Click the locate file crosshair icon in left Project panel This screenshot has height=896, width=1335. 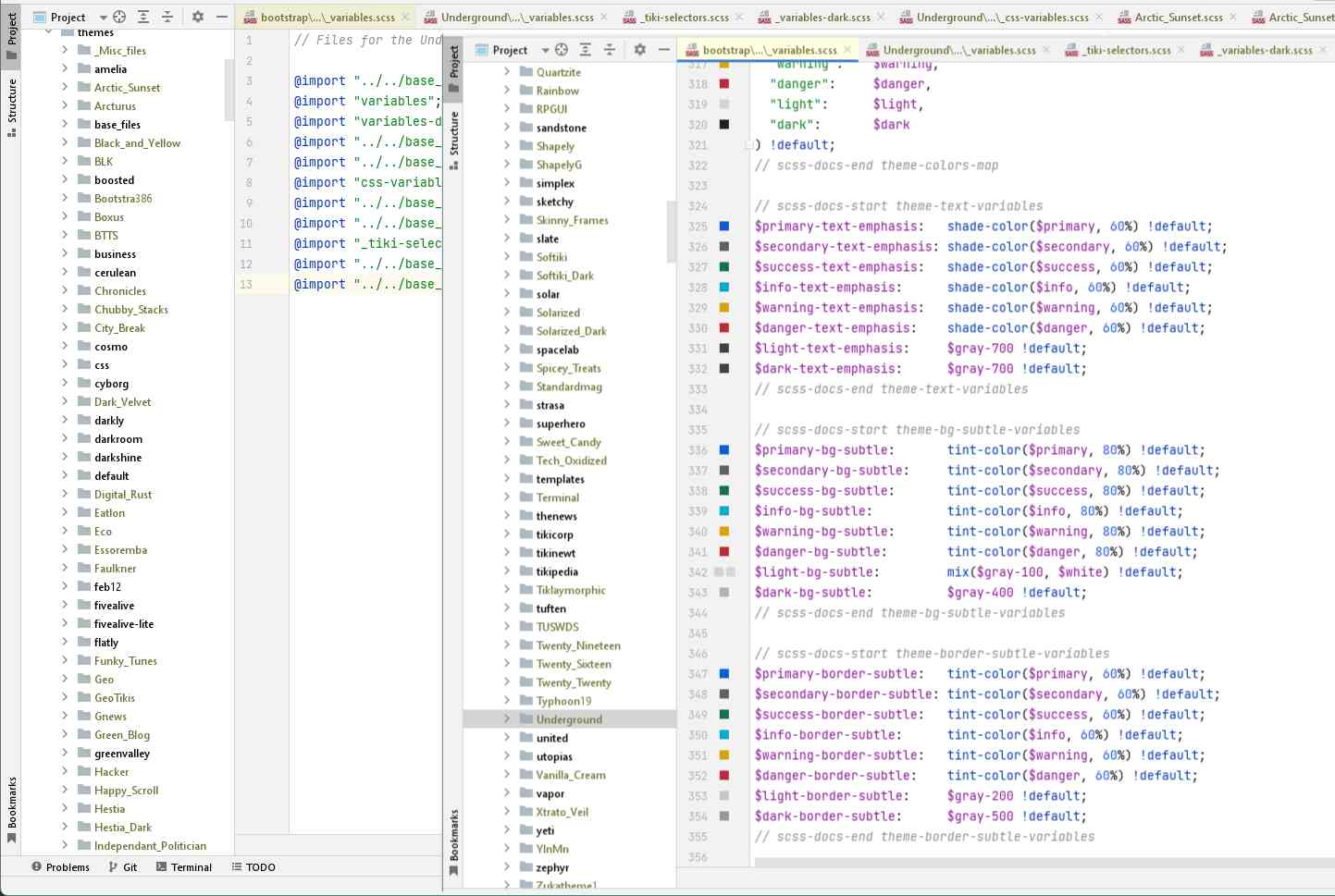point(119,17)
